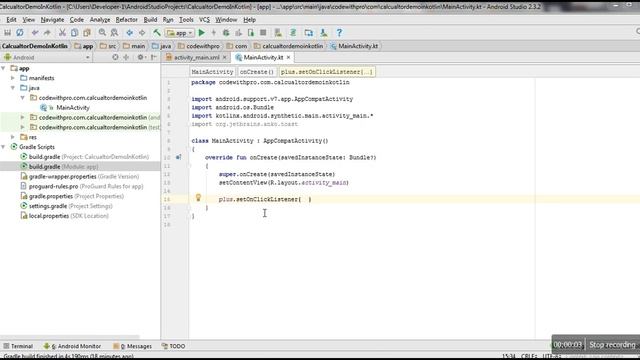The width and height of the screenshot is (640, 360).
Task: Click the Stop square icon
Action: (x=263, y=33)
